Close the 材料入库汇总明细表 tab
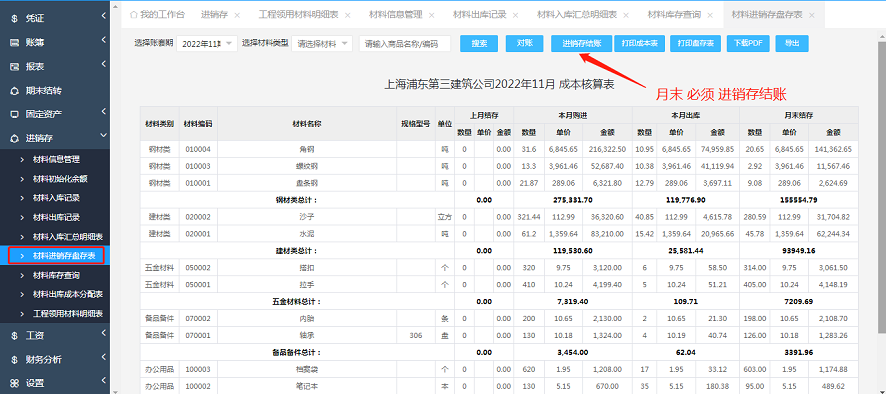886x394 pixels. click(626, 15)
